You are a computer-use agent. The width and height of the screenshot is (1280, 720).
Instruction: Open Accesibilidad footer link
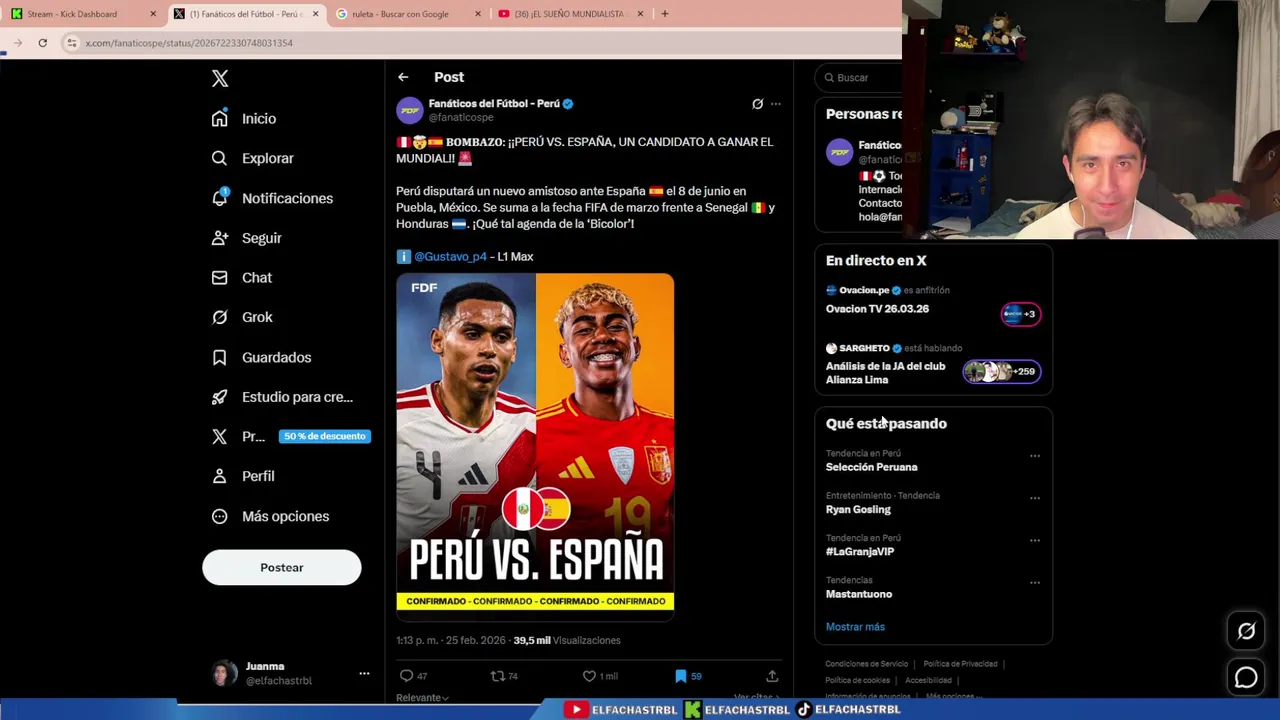(x=928, y=680)
